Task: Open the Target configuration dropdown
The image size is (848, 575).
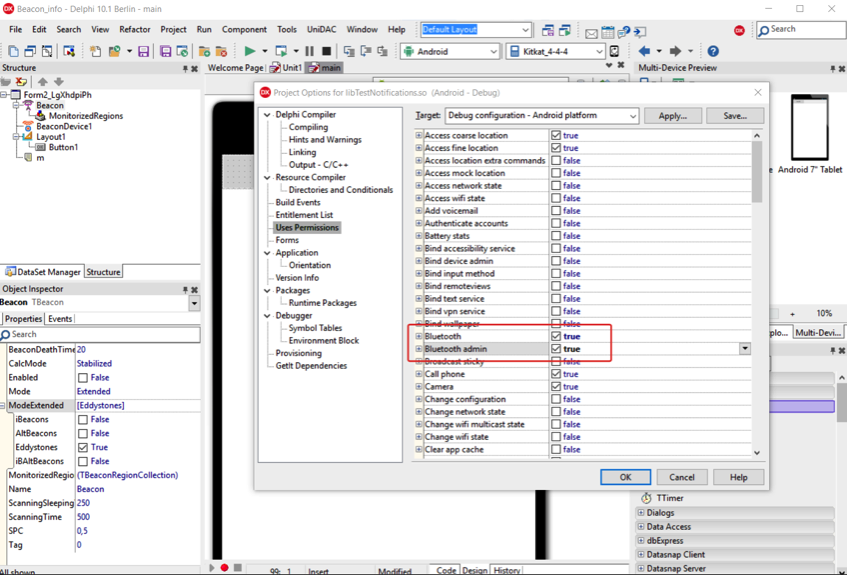Action: (x=632, y=116)
